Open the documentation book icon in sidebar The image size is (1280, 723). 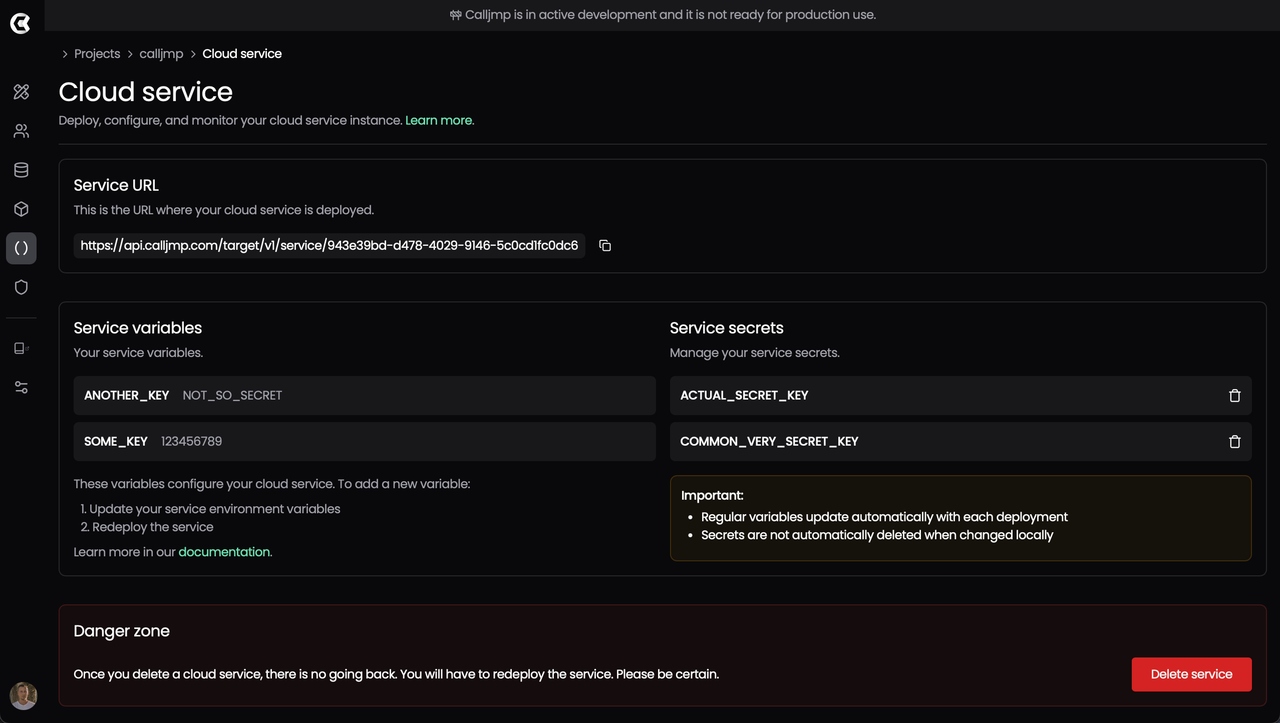(x=21, y=348)
